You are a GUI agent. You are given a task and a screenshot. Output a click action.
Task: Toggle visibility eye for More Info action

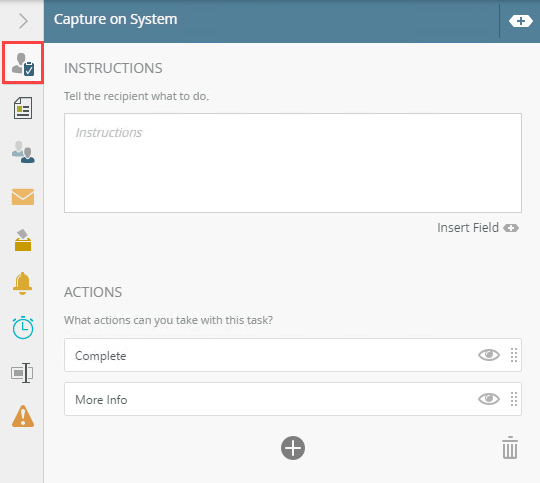click(x=489, y=399)
